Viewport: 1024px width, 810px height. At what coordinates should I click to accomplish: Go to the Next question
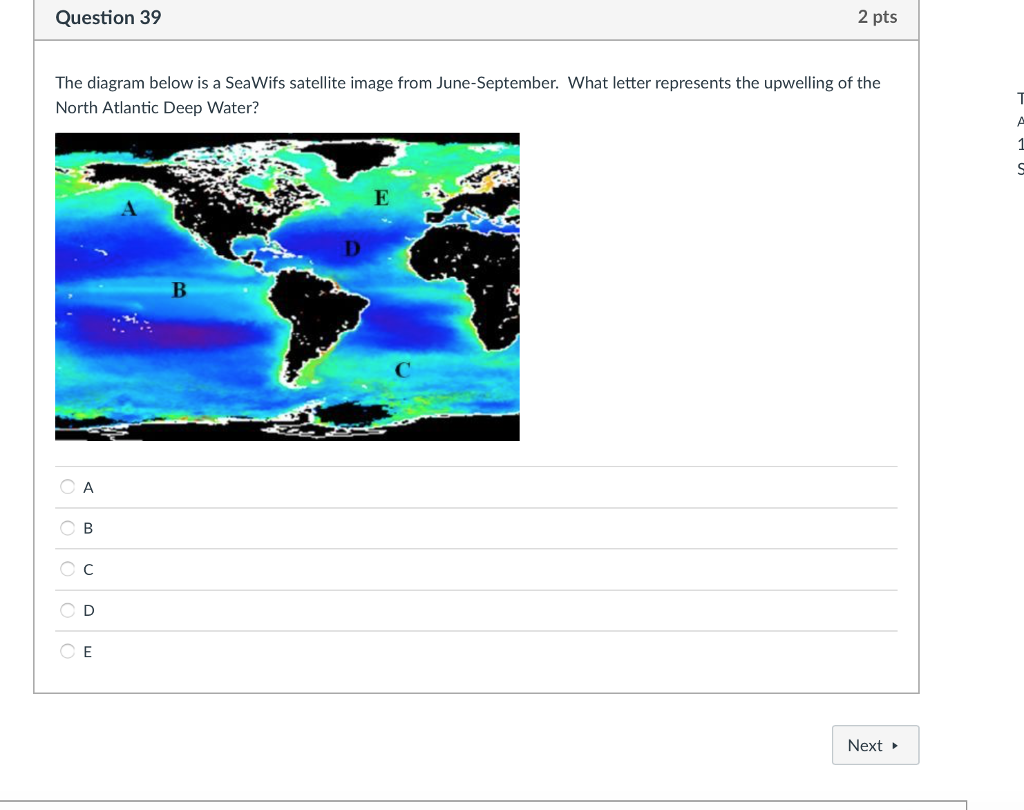(x=875, y=745)
